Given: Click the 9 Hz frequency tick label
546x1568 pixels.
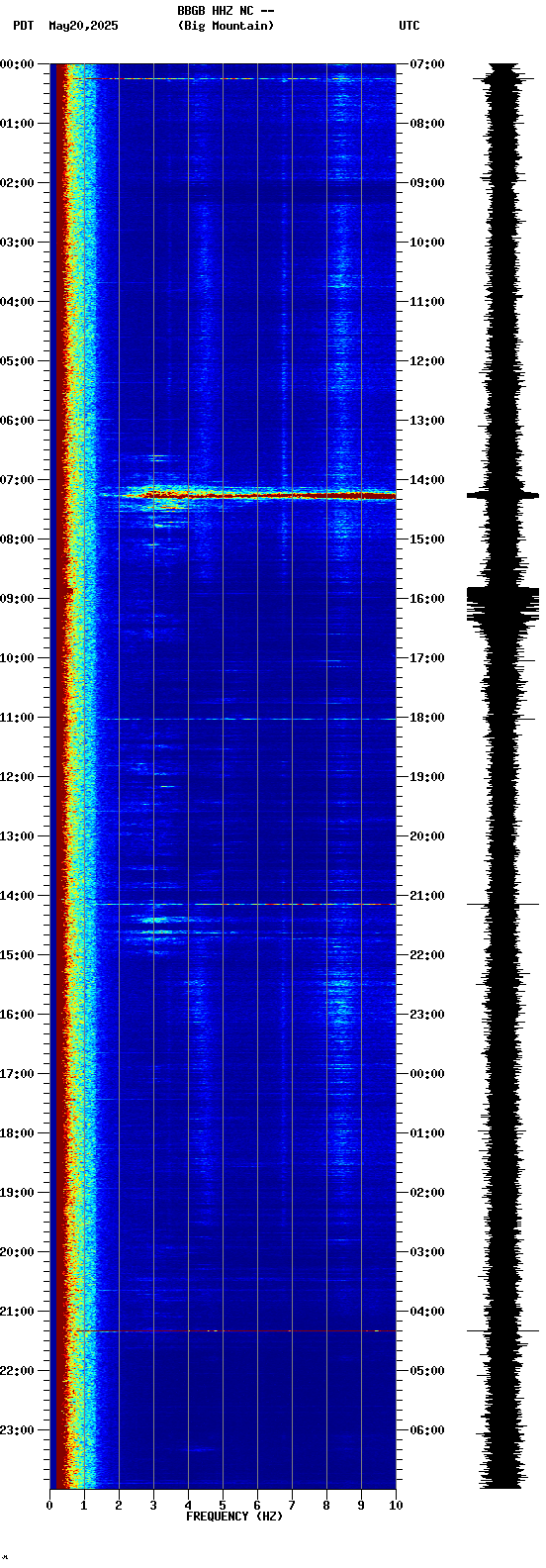Looking at the screenshot, I should click(361, 1506).
